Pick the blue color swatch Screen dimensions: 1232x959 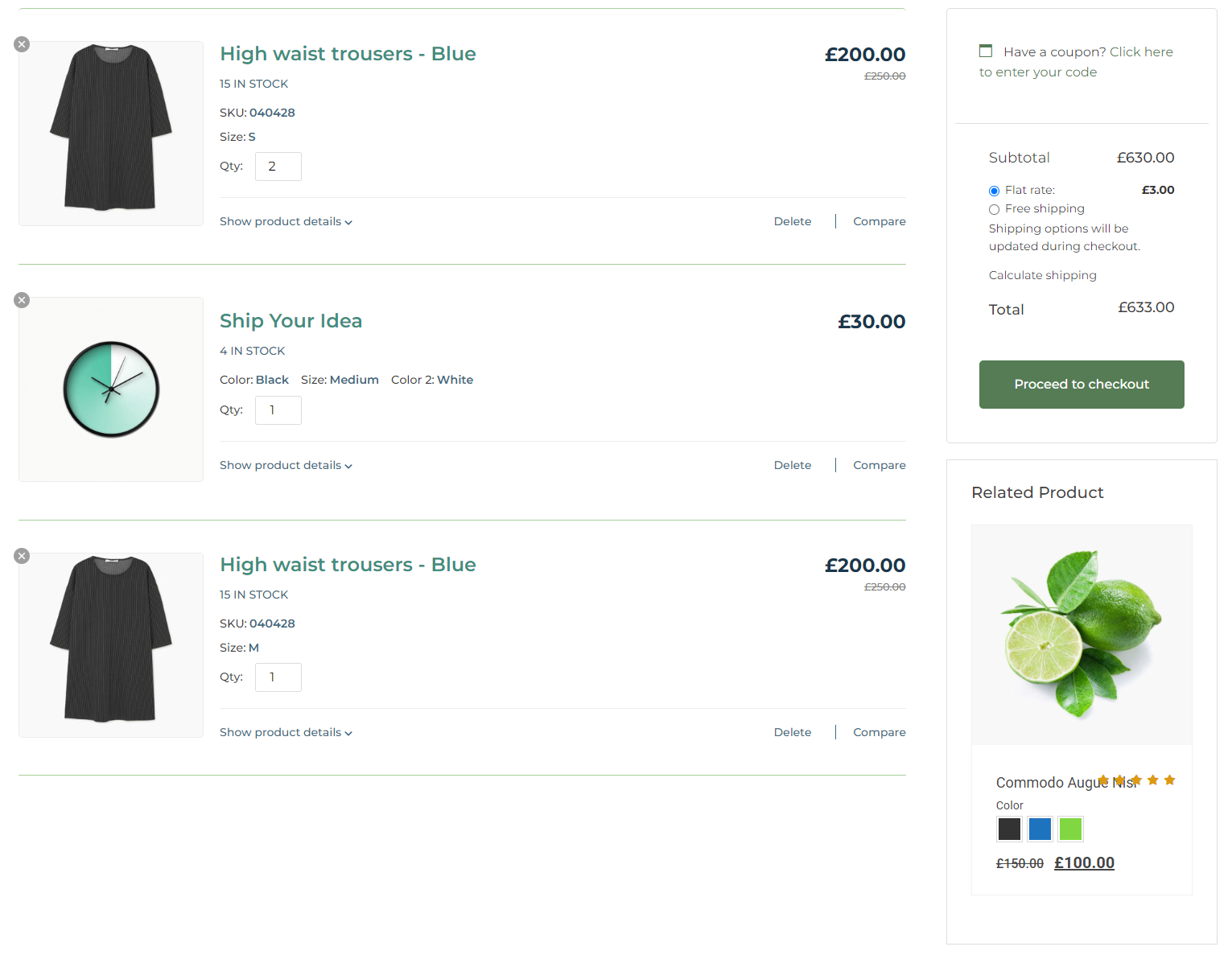coord(1040,829)
